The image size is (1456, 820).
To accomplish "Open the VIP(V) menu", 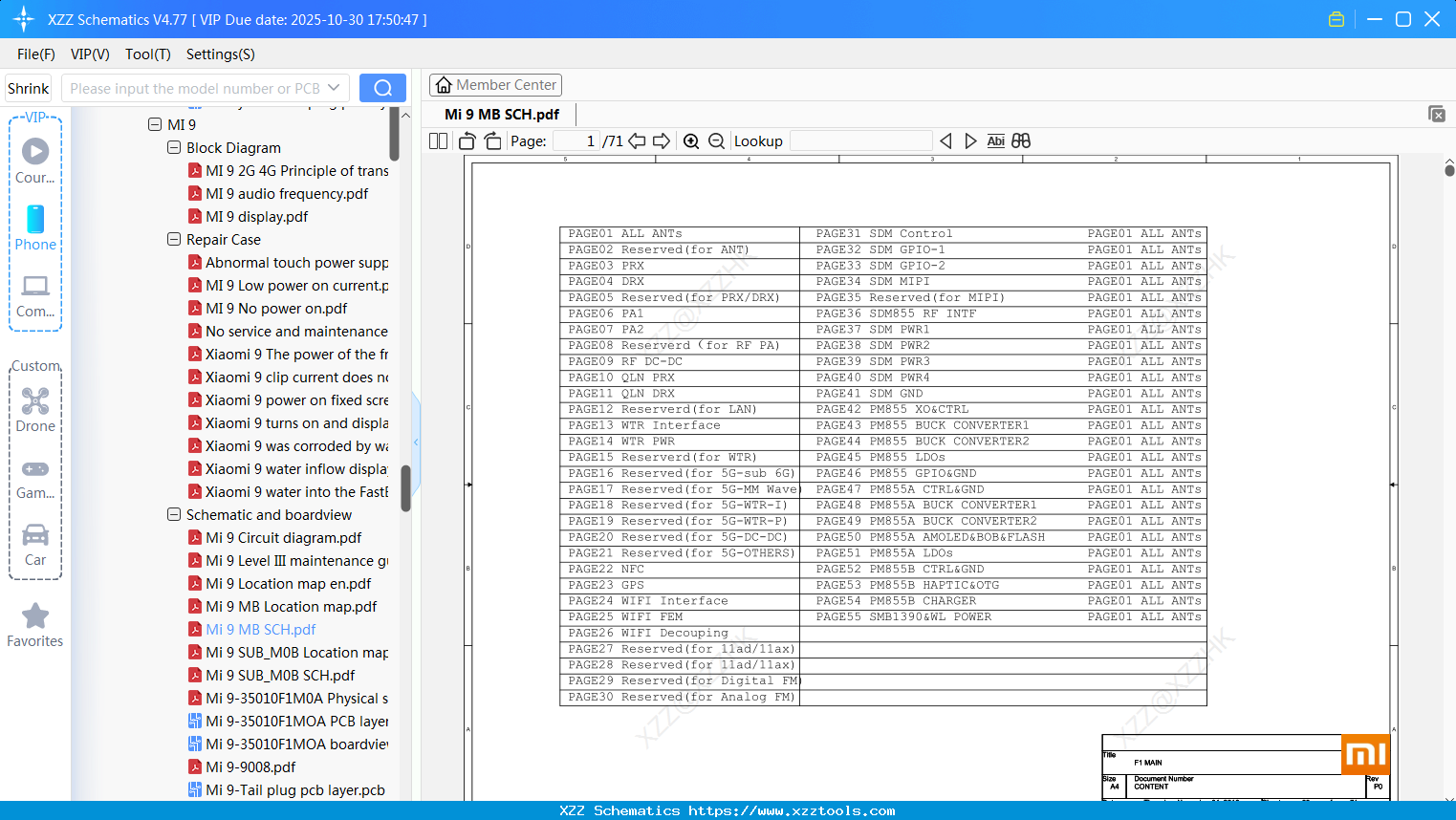I will coord(90,54).
